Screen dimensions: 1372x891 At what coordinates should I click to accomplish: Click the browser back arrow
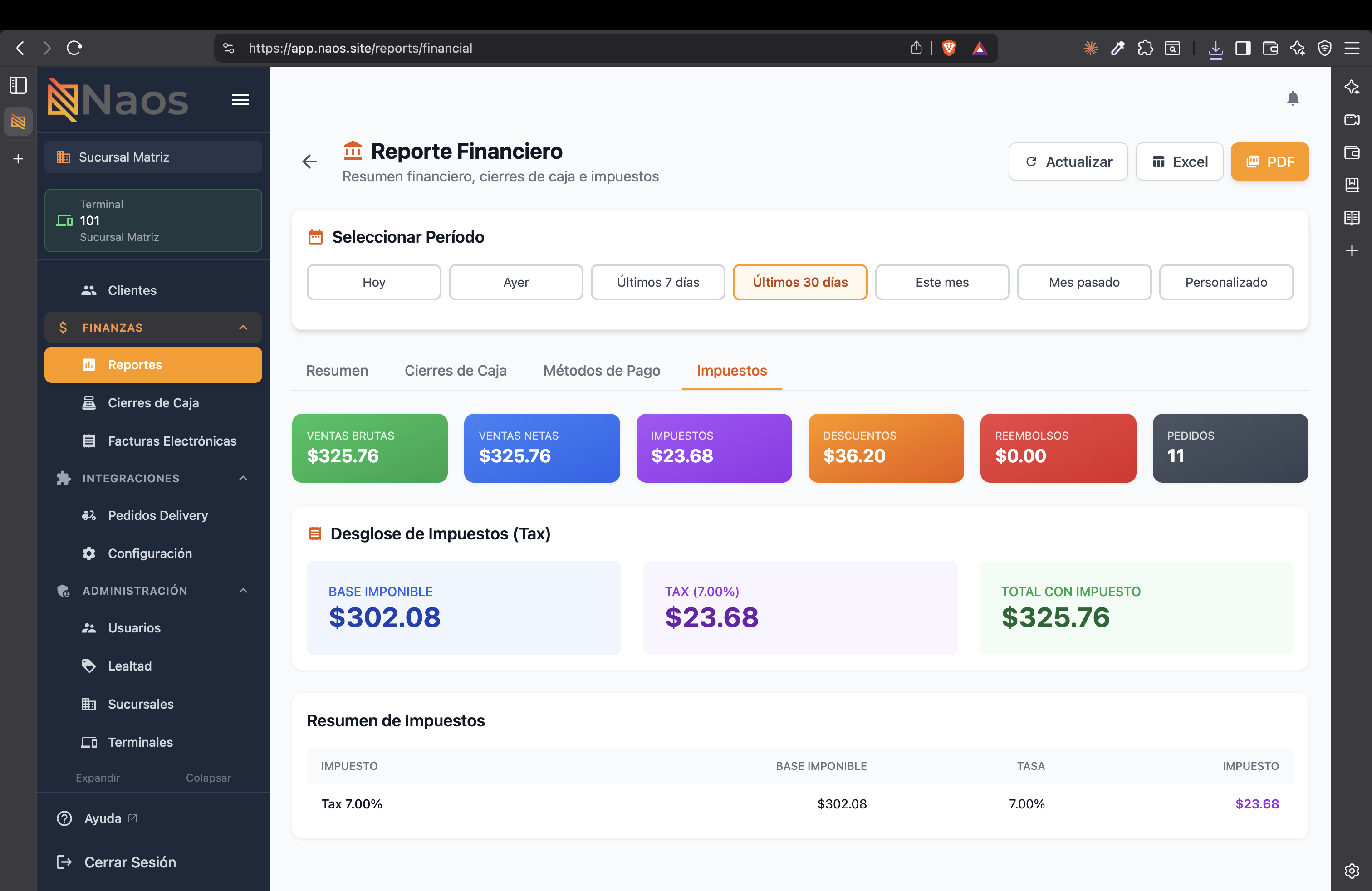(x=21, y=48)
